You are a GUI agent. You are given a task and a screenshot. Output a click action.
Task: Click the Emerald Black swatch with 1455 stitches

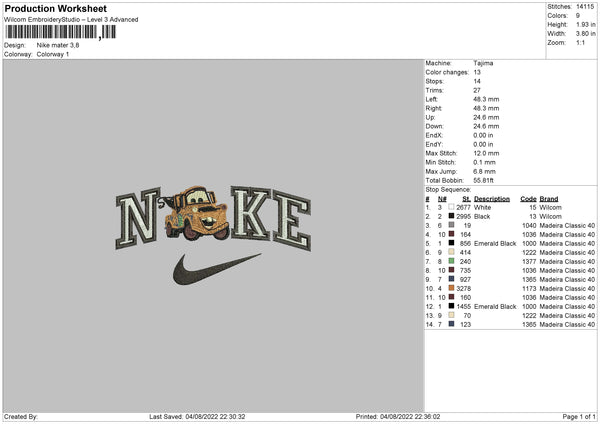tap(451, 306)
